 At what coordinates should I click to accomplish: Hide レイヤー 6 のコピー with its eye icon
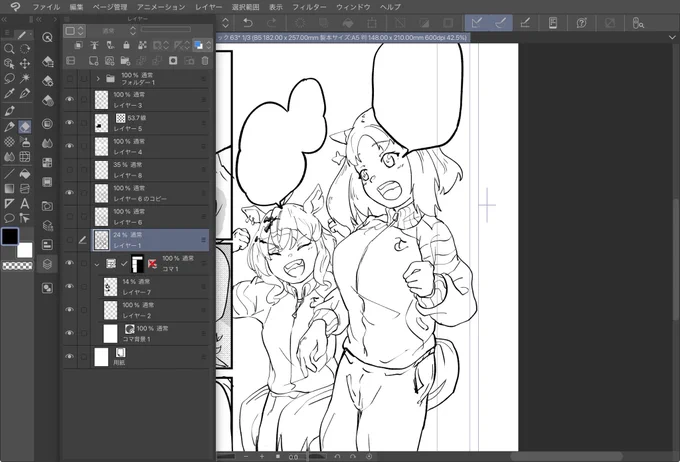click(x=69, y=193)
